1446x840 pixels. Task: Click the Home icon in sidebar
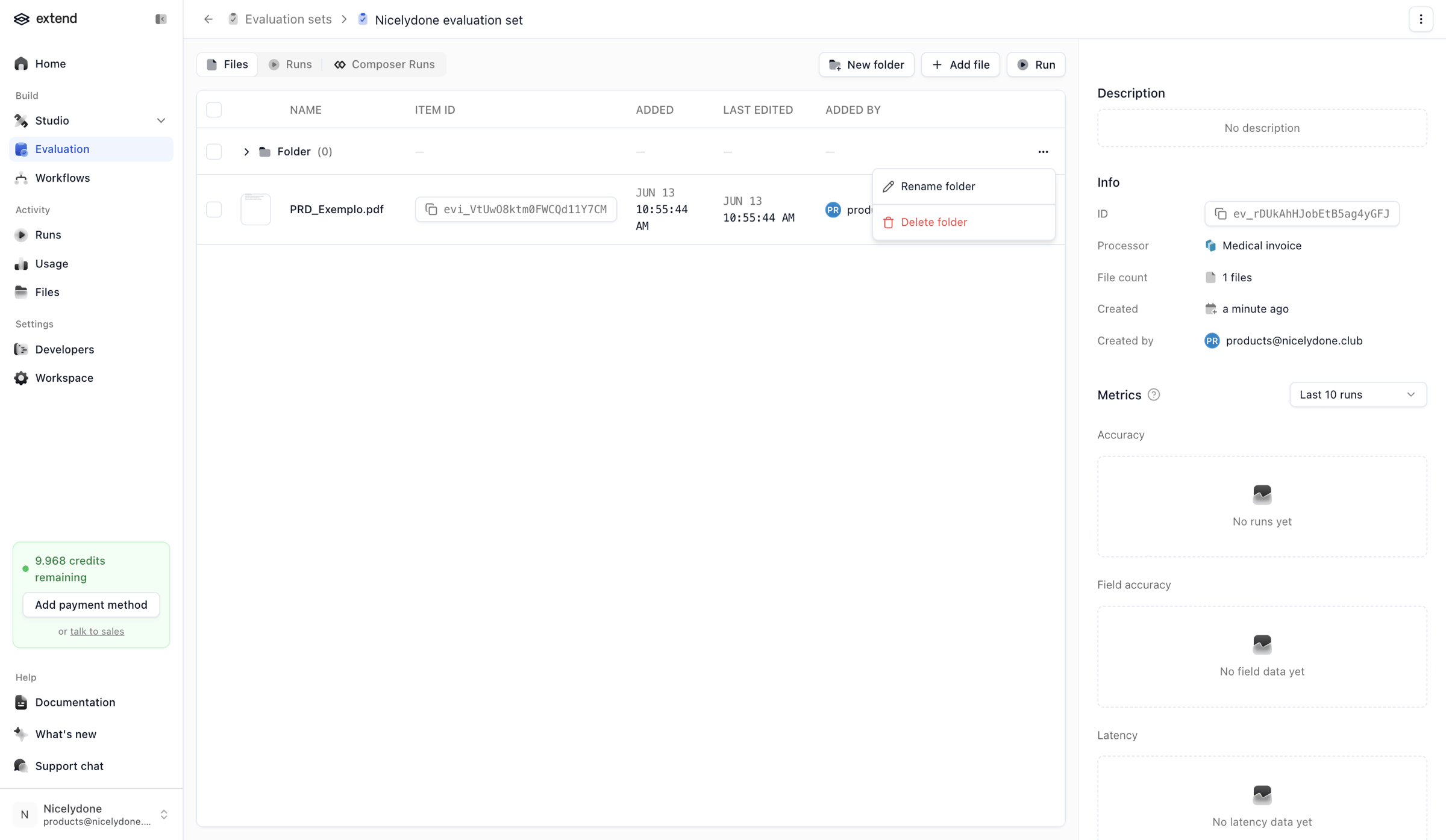[x=21, y=64]
